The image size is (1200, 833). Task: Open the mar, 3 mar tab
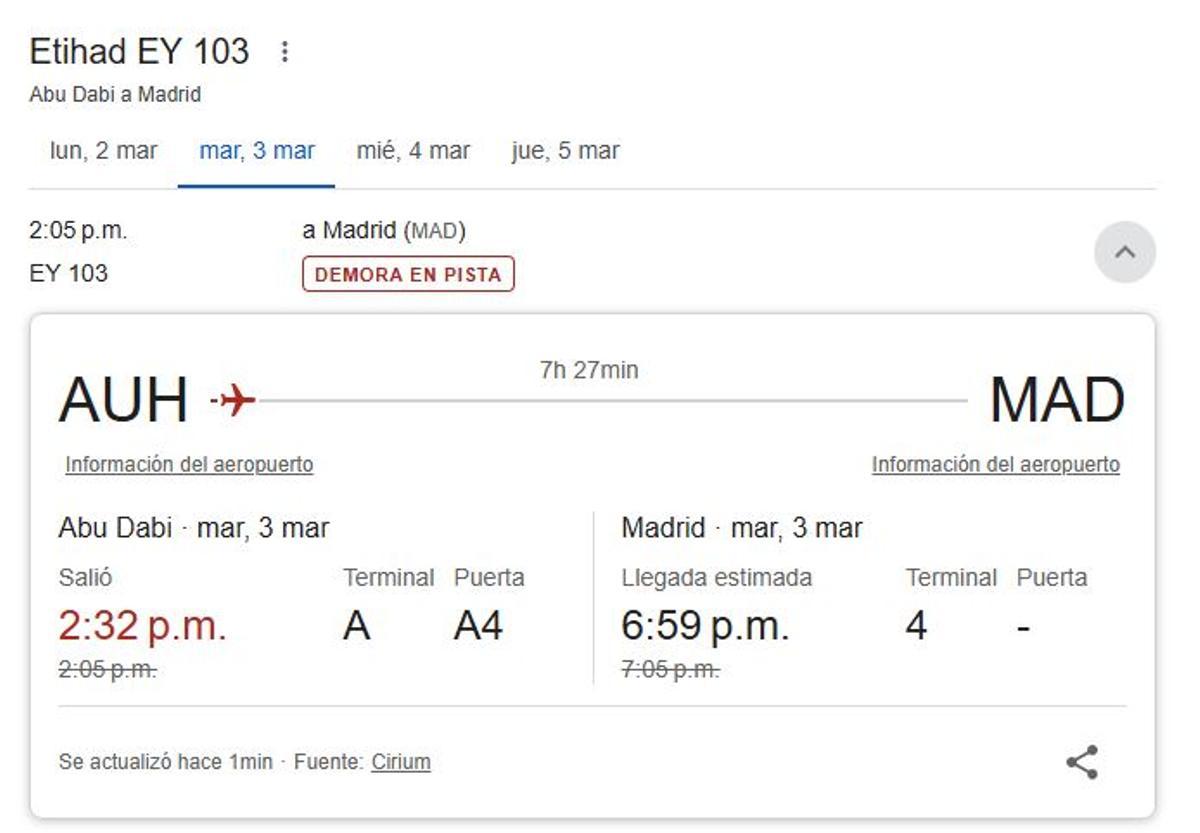[257, 151]
